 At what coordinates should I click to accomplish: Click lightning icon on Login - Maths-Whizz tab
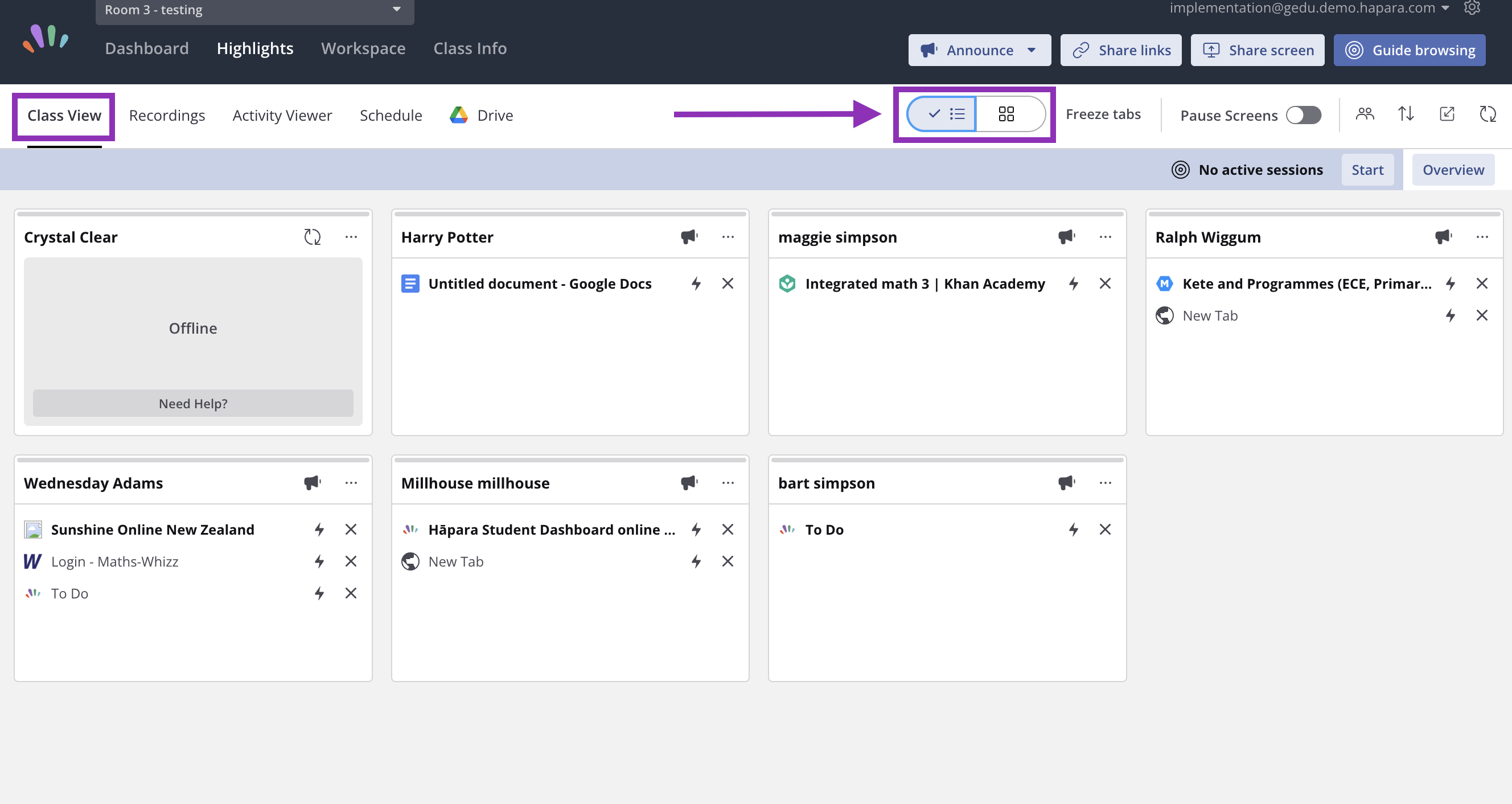click(x=319, y=562)
